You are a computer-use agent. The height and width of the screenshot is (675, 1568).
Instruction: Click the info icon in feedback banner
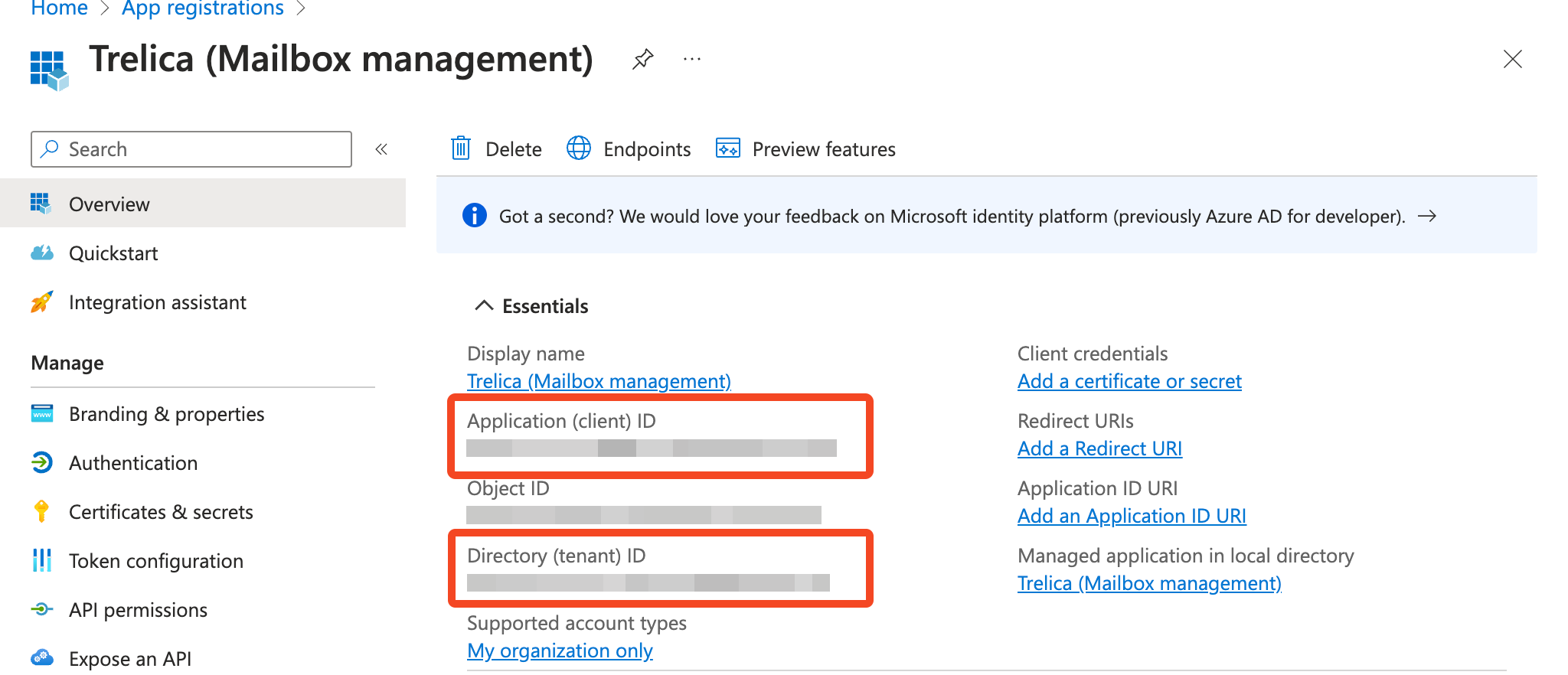(475, 216)
